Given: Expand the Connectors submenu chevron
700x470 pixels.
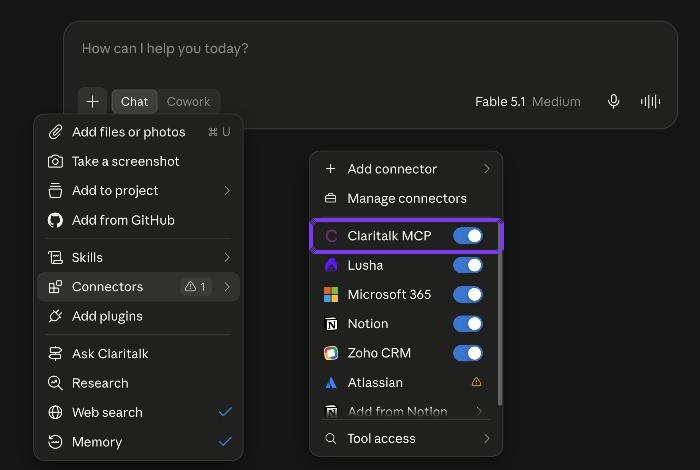Looking at the screenshot, I should [x=227, y=287].
